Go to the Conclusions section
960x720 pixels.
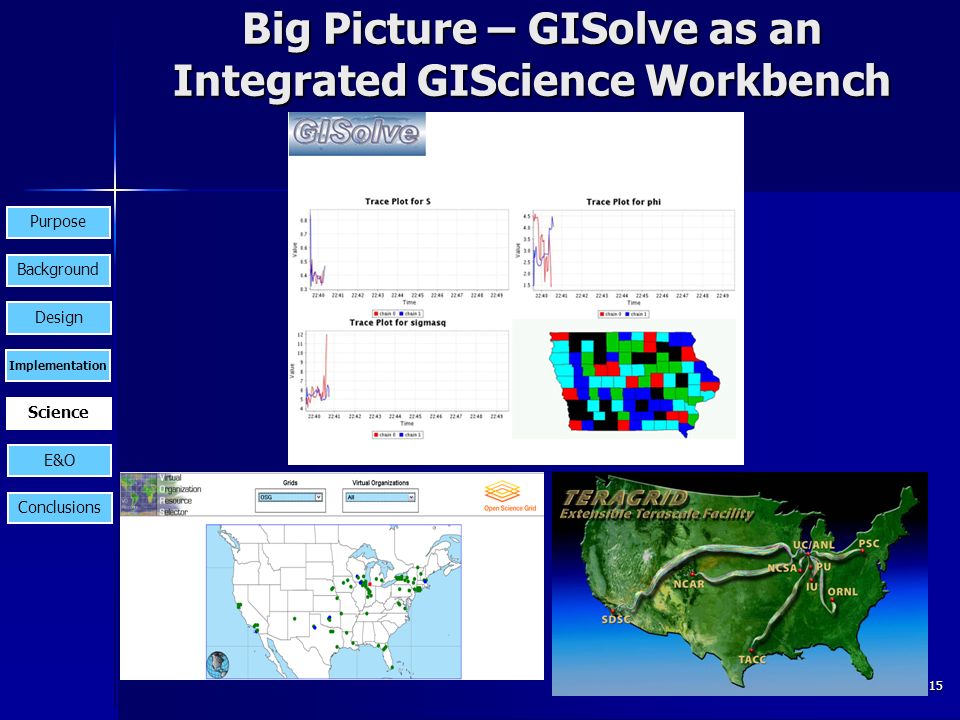59,508
